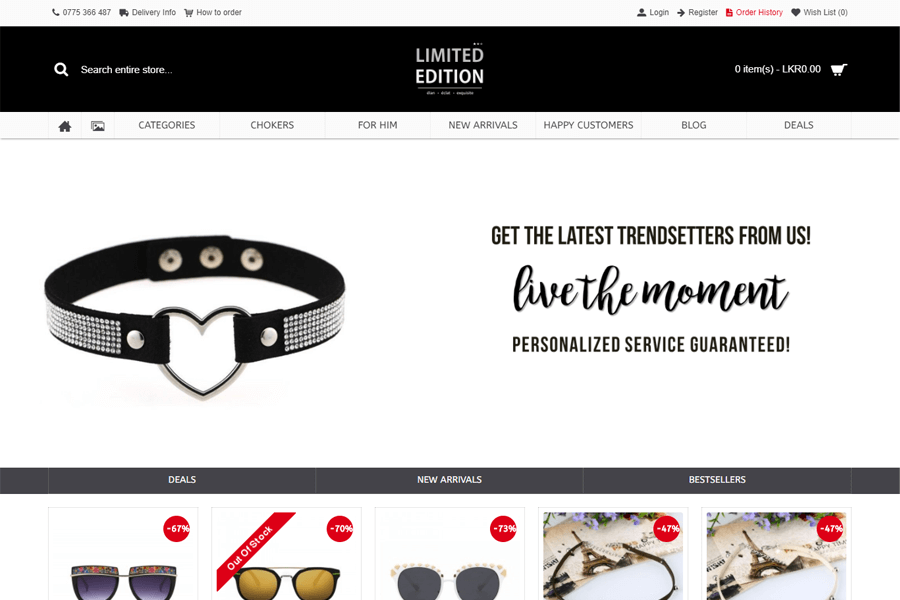This screenshot has width=900, height=600.
Task: Click How to order link
Action: pos(213,13)
